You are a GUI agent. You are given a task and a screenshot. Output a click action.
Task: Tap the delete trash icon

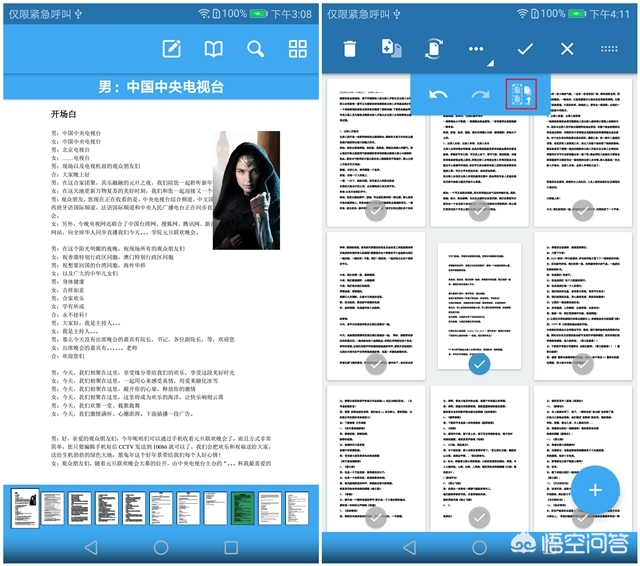pos(350,49)
